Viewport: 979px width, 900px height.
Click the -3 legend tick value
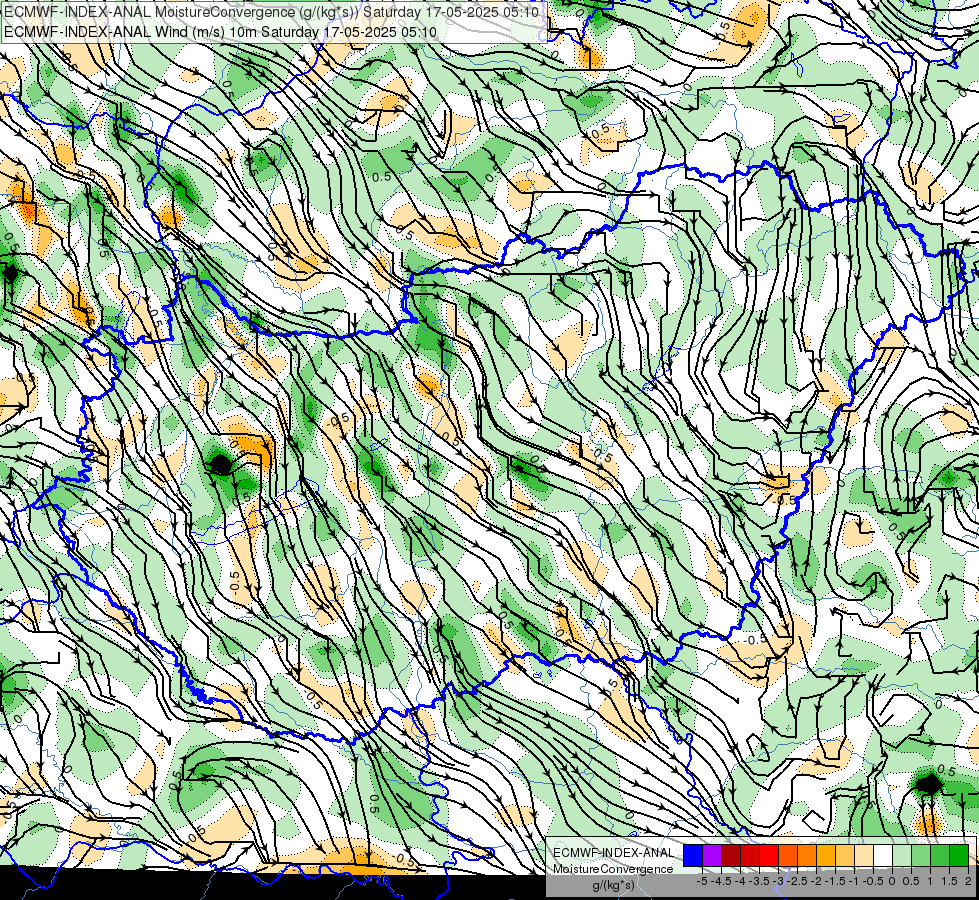[779, 881]
